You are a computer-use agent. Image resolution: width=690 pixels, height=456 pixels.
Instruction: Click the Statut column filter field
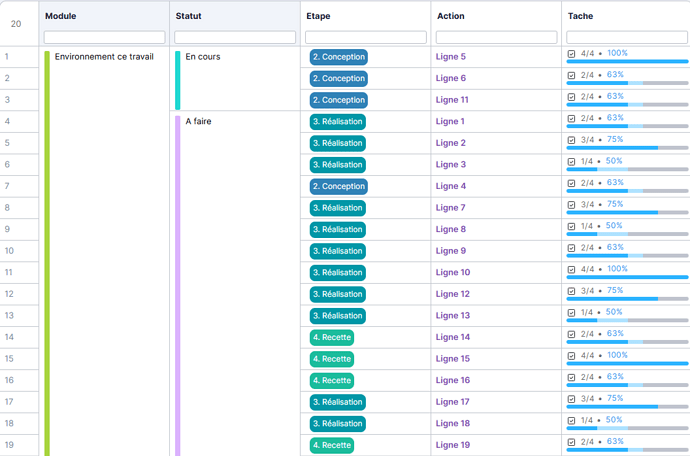(235, 37)
